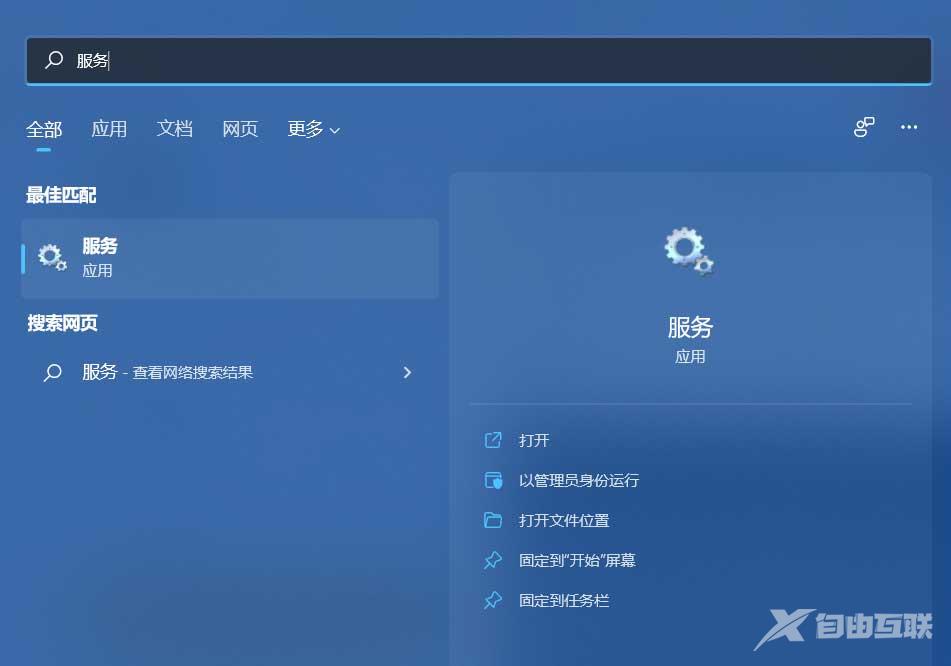This screenshot has width=951, height=666.
Task: Click the search magnifier icon in search box
Action: 53,60
